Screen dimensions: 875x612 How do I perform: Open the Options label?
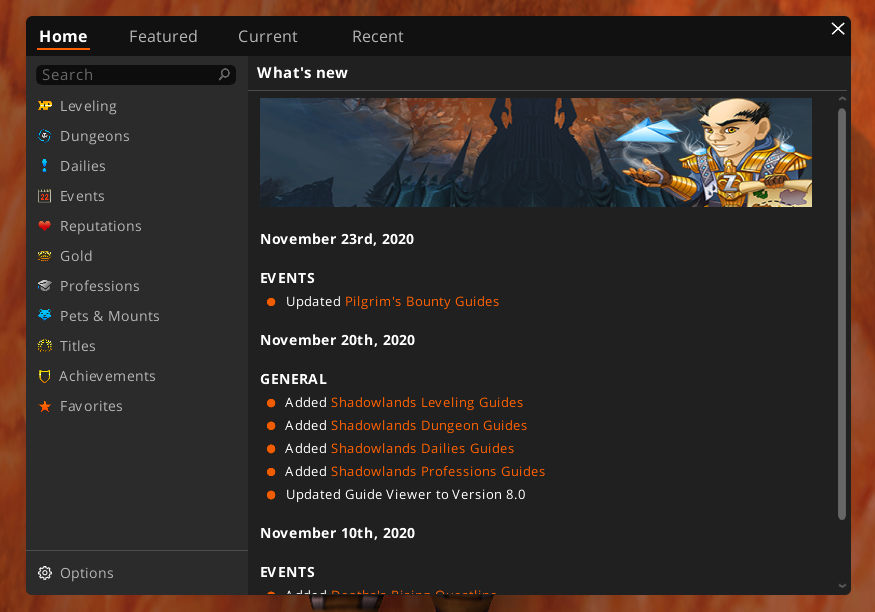86,573
